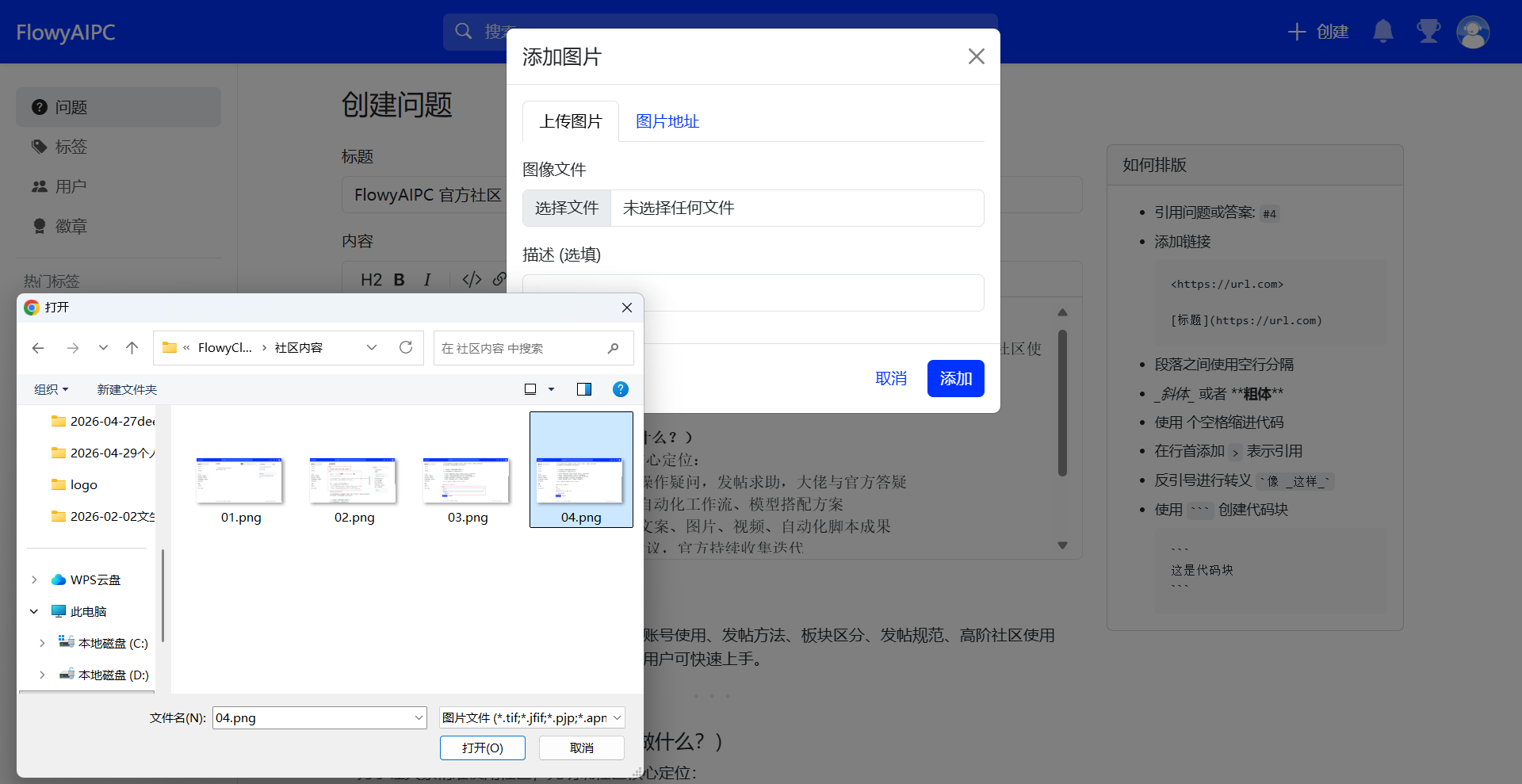This screenshot has height=784, width=1522.
Task: Open recent locations dropdown arrow
Action: (103, 348)
